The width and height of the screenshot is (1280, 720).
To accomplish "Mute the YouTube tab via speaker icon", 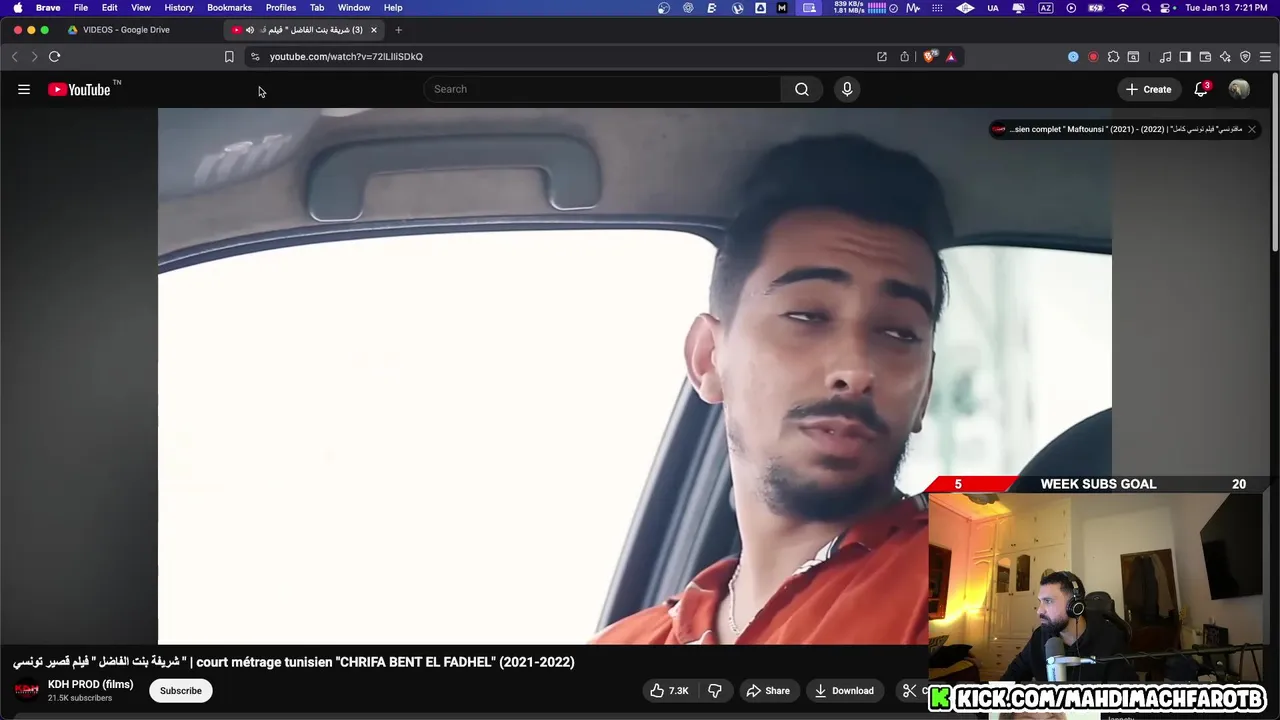I will pos(250,30).
